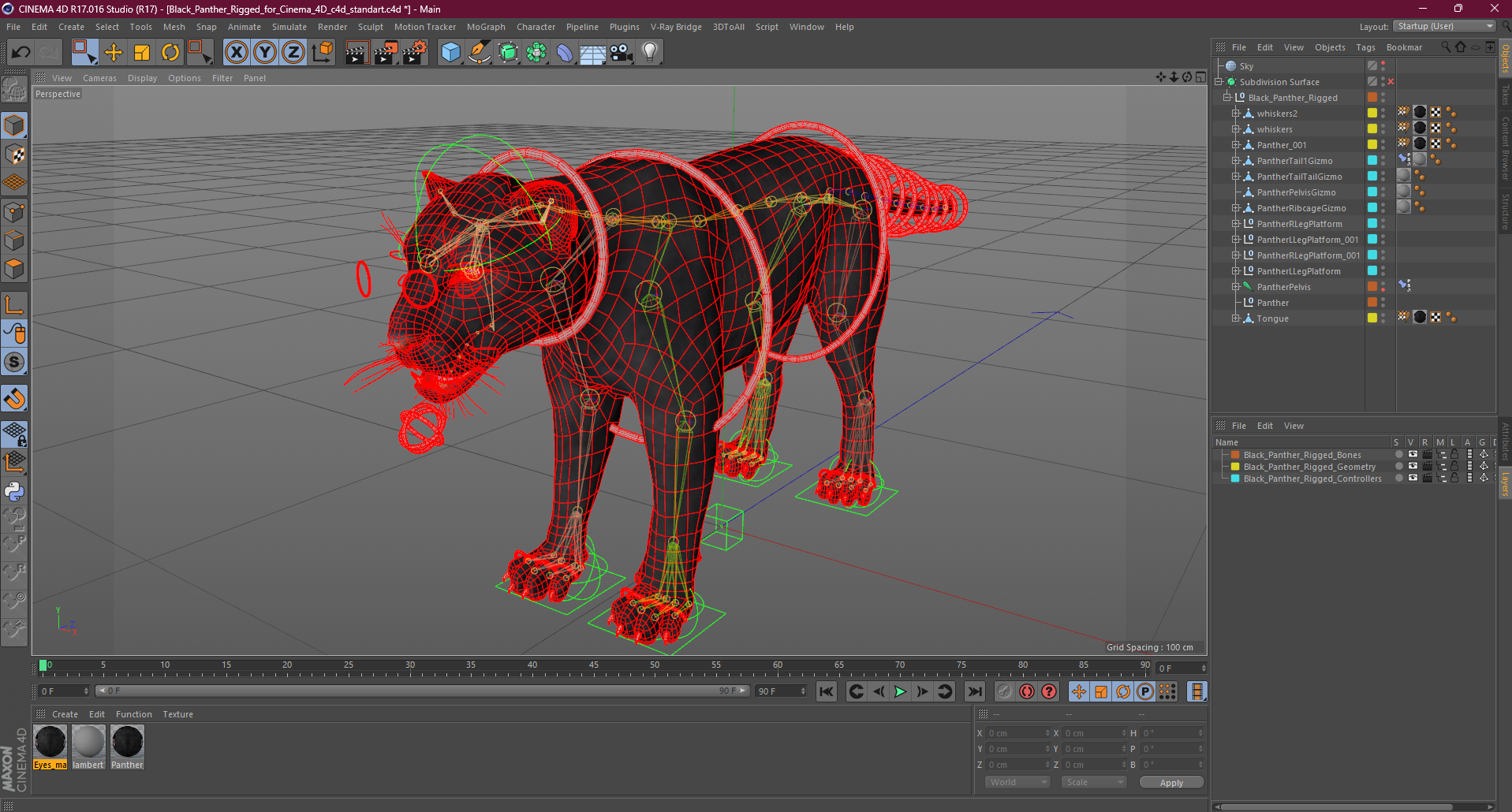This screenshot has width=1512, height=812.
Task: Open the Objects manager Tags menu
Action: 1365,47
